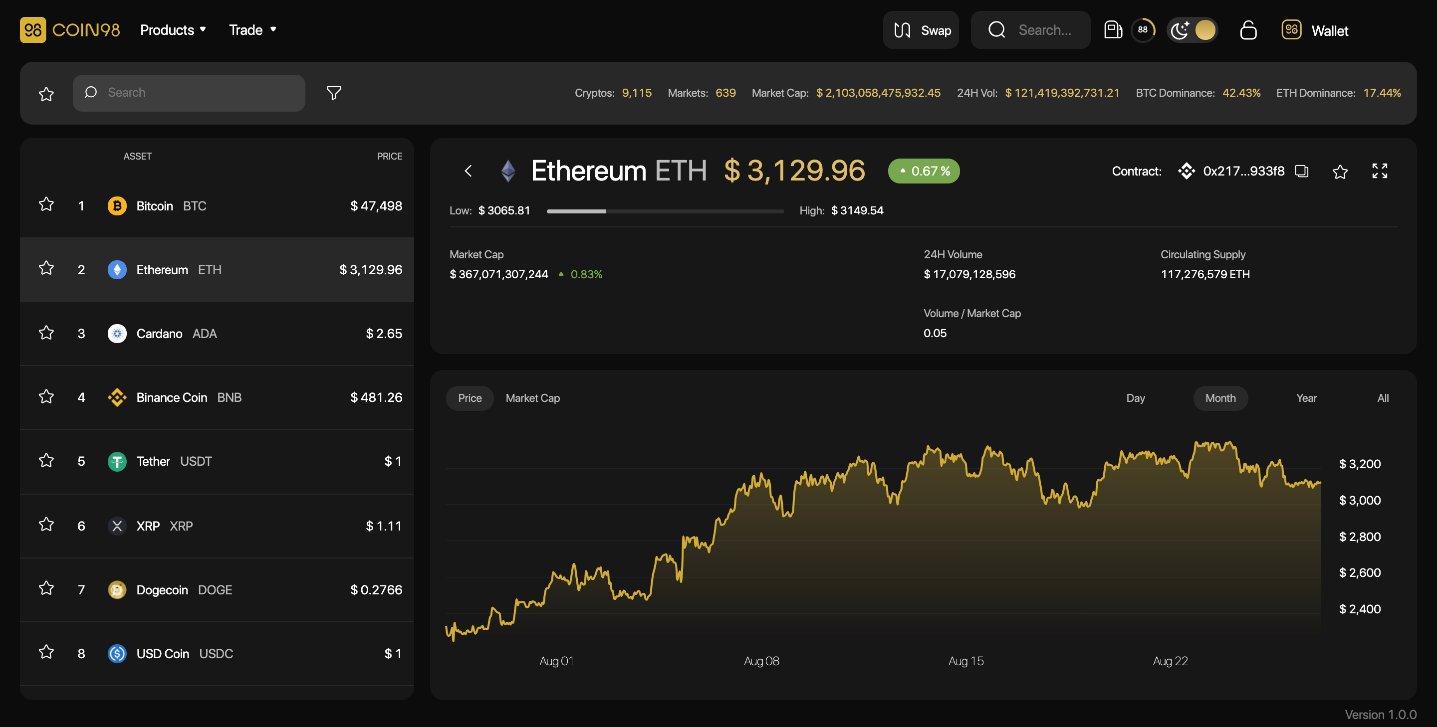The height and width of the screenshot is (727, 1437).
Task: Click the COIN98 logo
Action: point(70,30)
